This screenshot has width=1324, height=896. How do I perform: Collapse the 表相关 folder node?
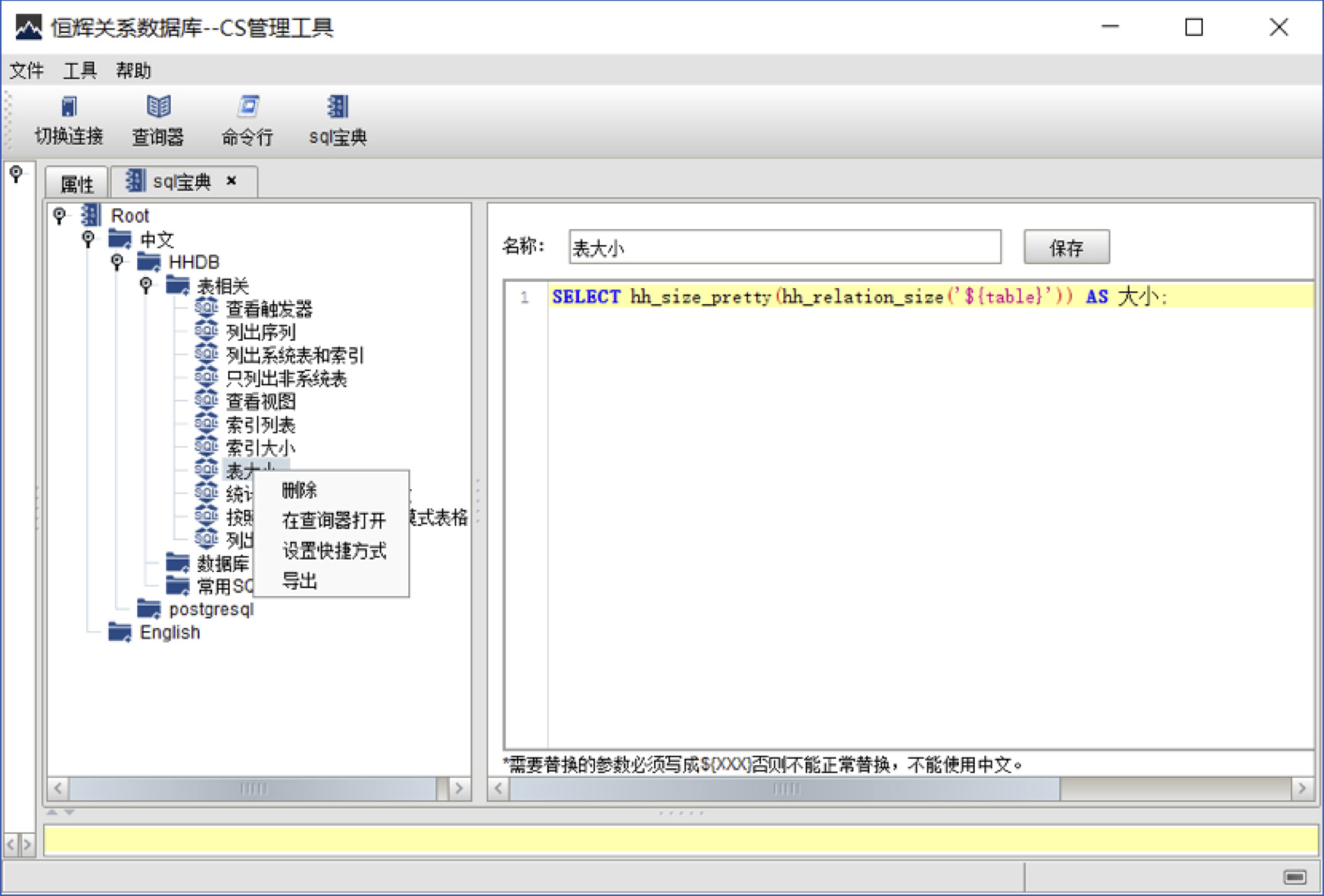point(146,286)
